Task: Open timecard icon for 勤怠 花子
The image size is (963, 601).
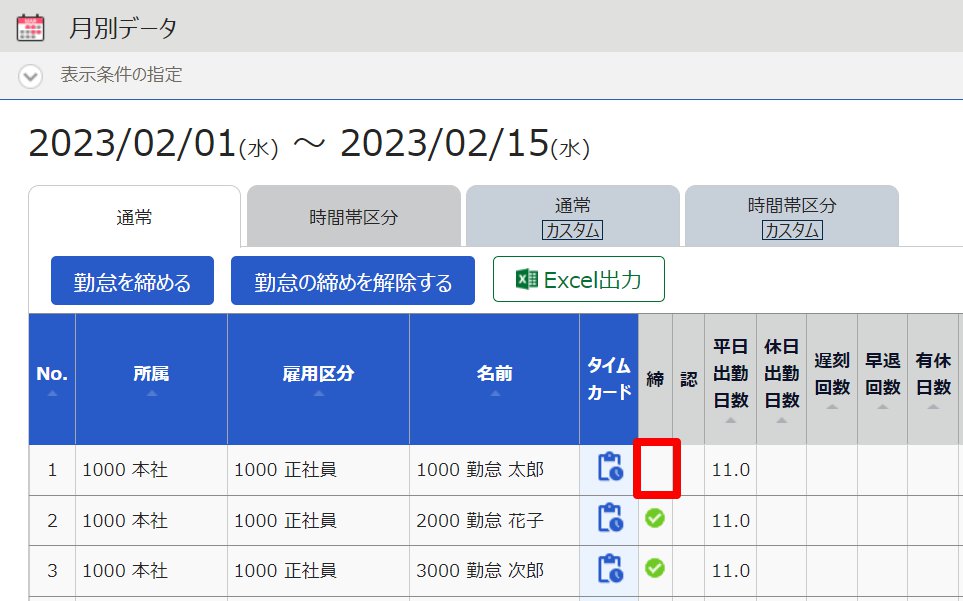Action: [610, 518]
